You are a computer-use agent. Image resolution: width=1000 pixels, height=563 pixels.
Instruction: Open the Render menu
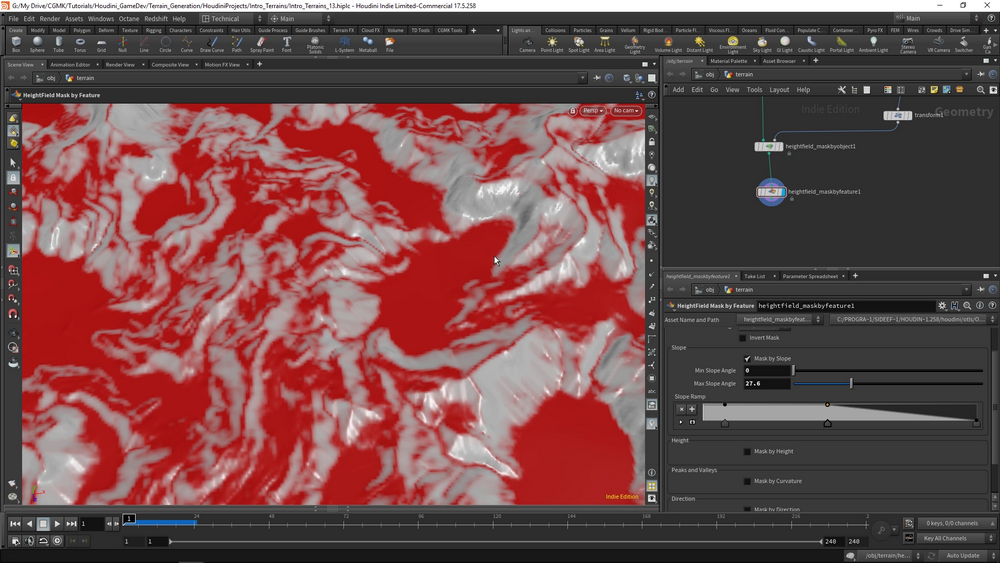50,18
